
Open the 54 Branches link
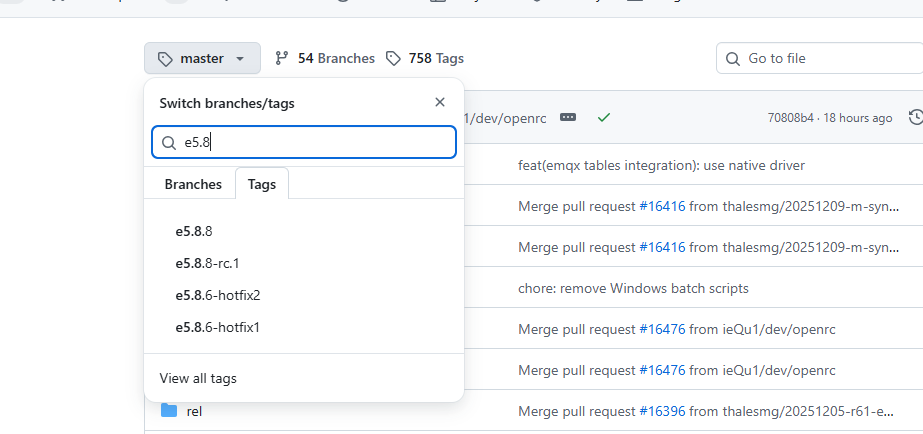pyautogui.click(x=325, y=58)
